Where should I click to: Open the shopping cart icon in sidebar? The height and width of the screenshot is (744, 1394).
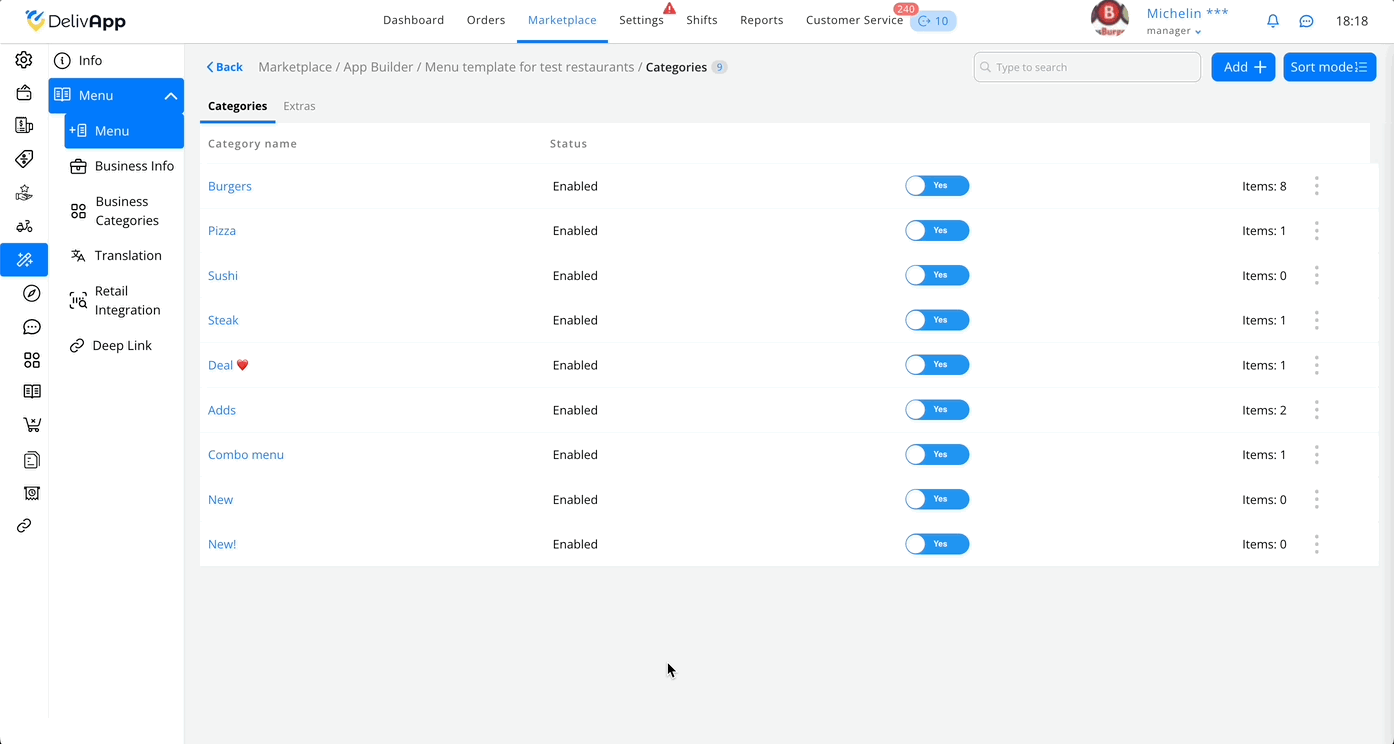point(32,425)
